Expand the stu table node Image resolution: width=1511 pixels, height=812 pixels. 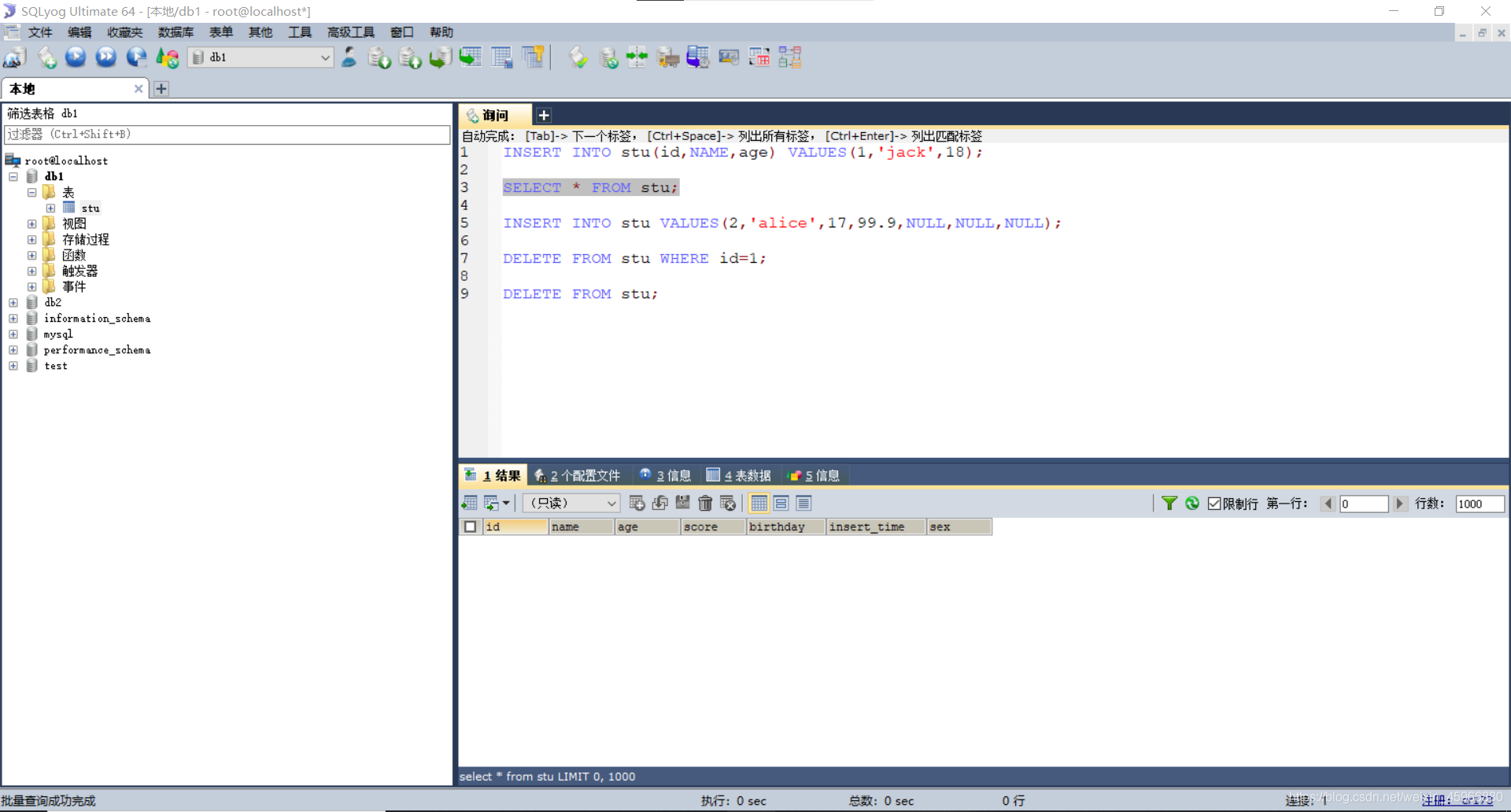(50, 209)
